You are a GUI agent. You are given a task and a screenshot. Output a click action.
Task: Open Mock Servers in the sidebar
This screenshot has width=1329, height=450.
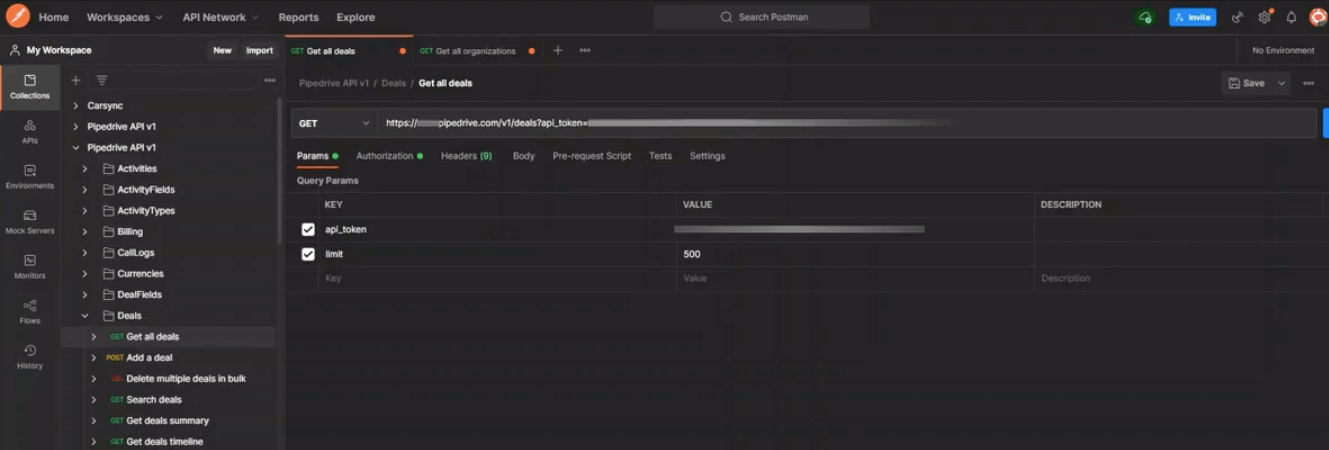click(30, 222)
